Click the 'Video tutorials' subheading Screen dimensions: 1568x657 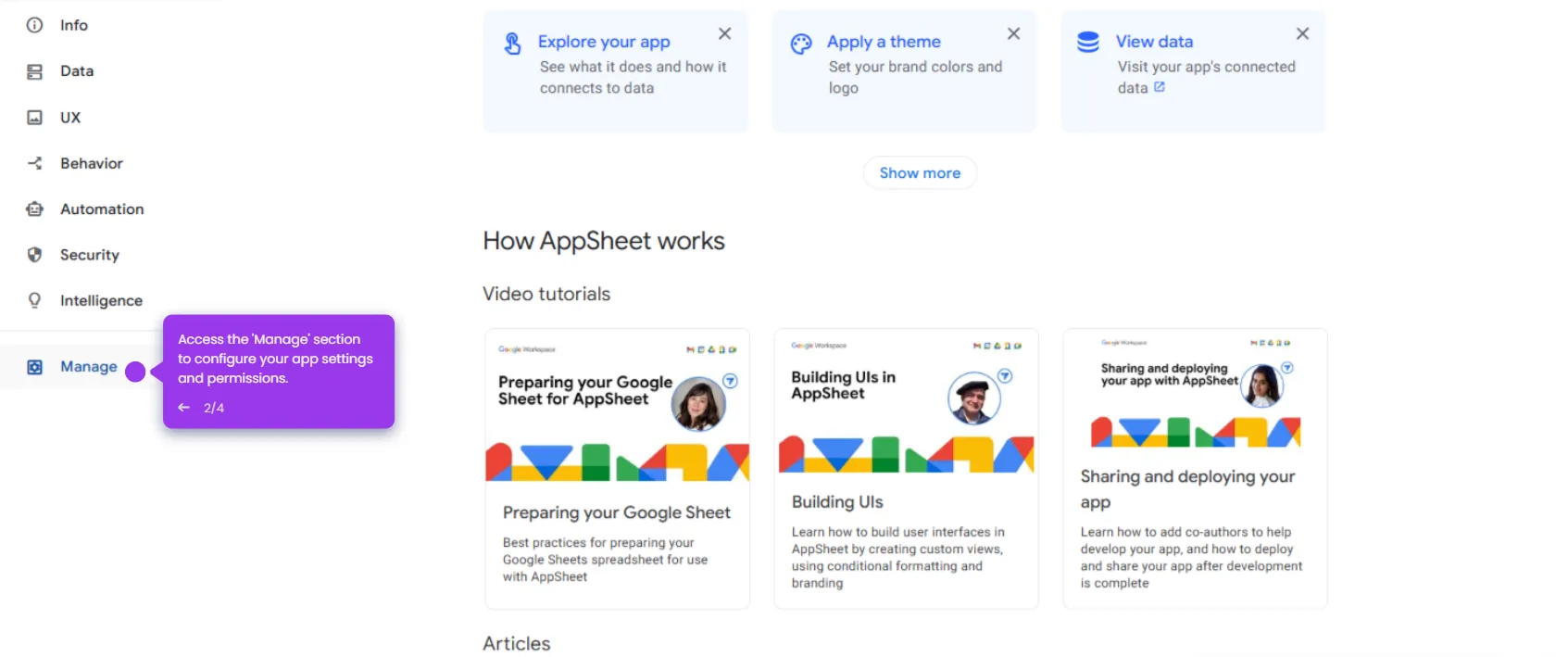pyautogui.click(x=546, y=294)
